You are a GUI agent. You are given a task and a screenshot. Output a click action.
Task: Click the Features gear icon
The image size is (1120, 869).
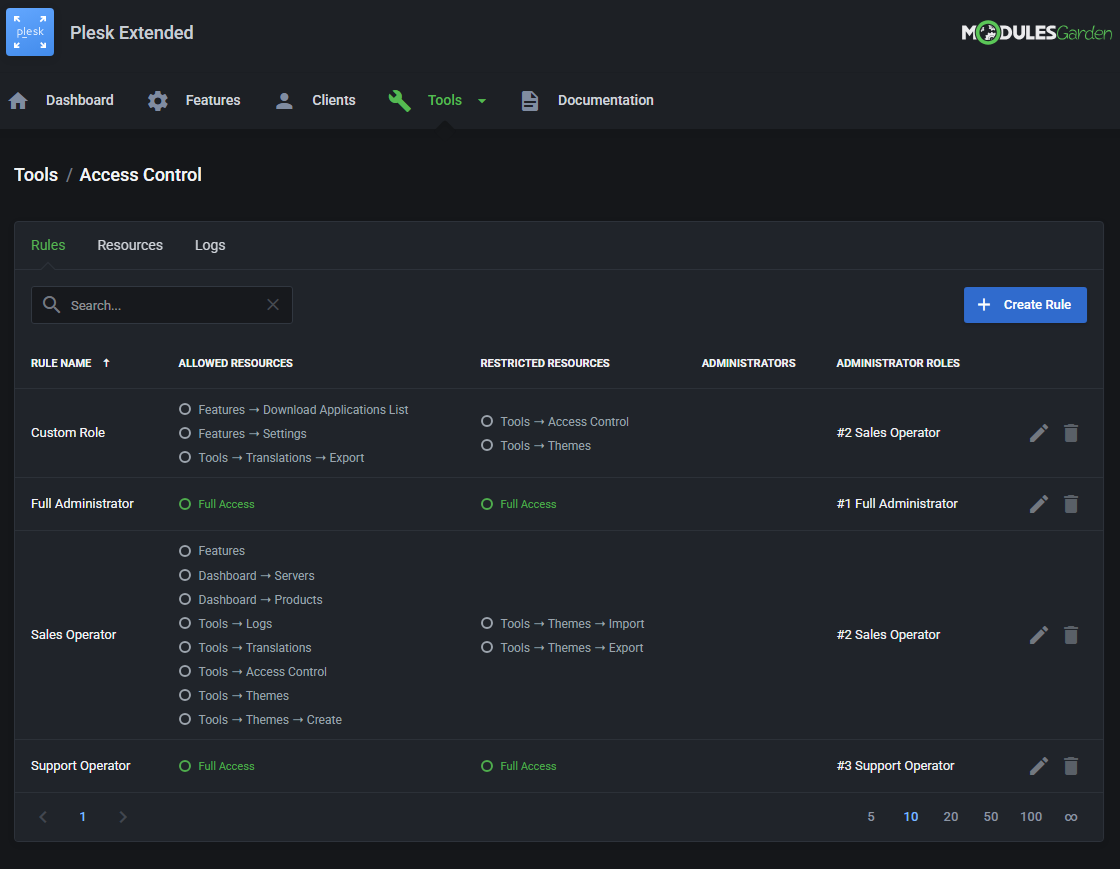click(158, 101)
